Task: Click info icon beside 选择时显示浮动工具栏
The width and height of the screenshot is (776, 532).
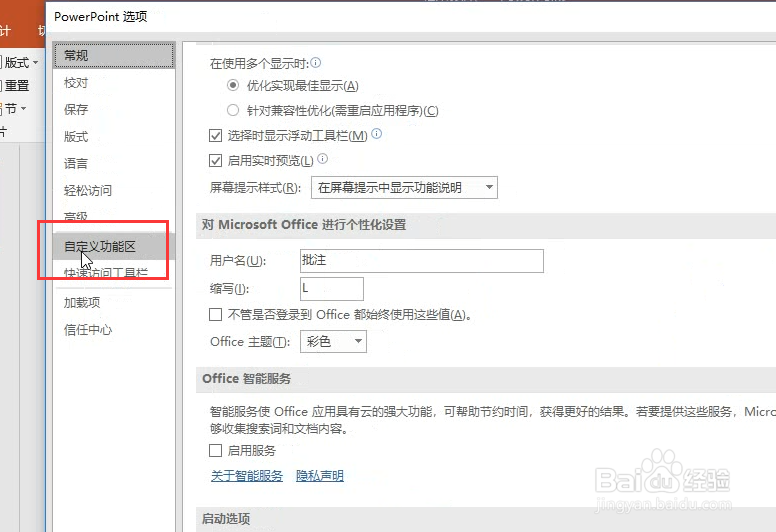Action: (377, 134)
